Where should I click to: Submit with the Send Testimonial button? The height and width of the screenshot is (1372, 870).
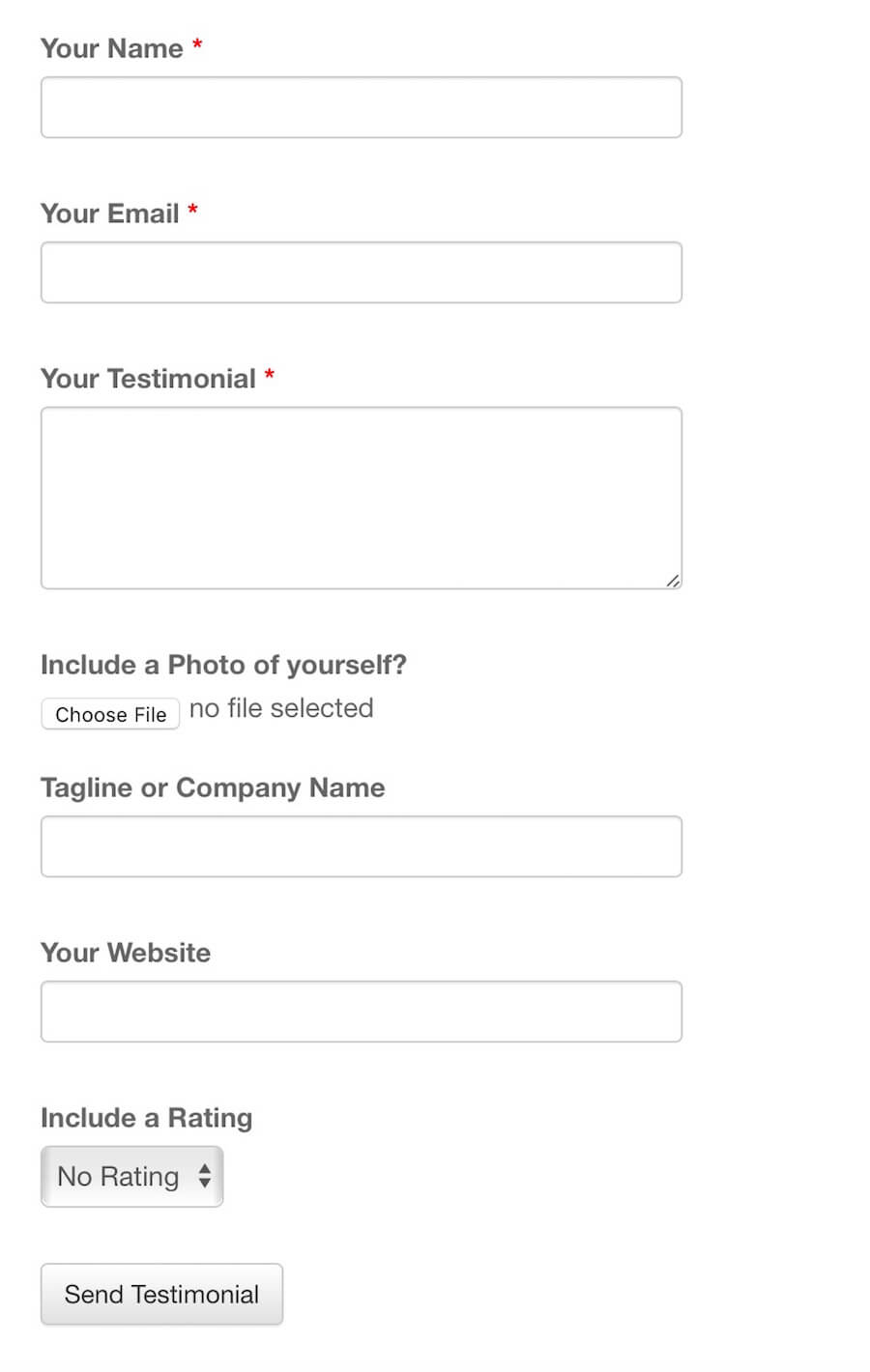161,1294
